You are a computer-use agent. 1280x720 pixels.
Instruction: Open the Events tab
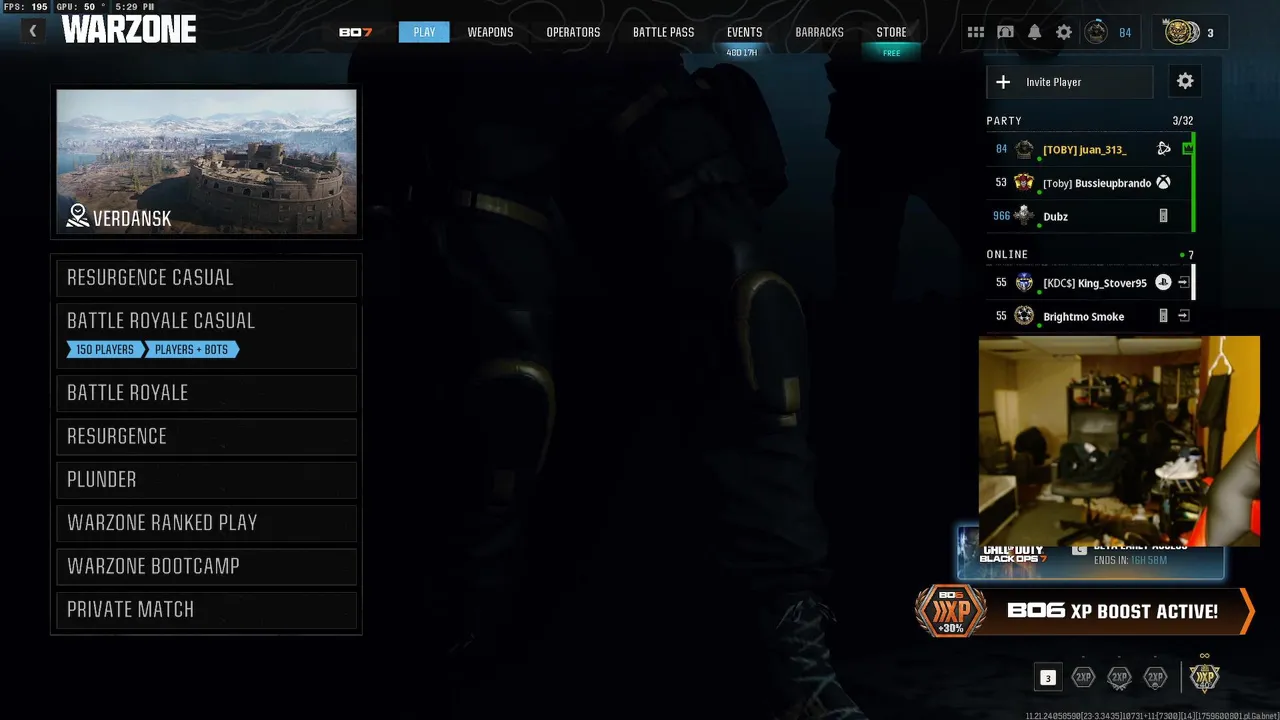tap(744, 32)
